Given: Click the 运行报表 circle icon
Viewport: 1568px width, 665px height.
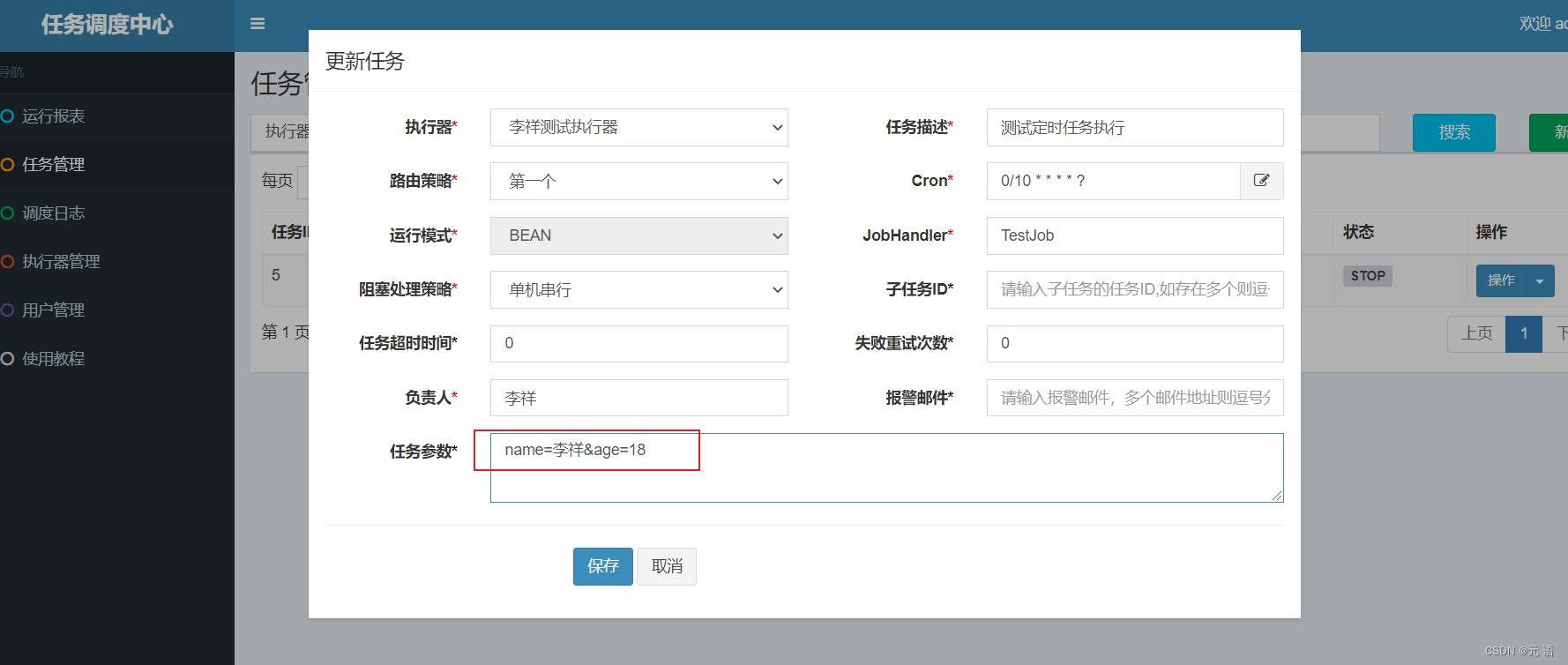Looking at the screenshot, I should click(7, 116).
